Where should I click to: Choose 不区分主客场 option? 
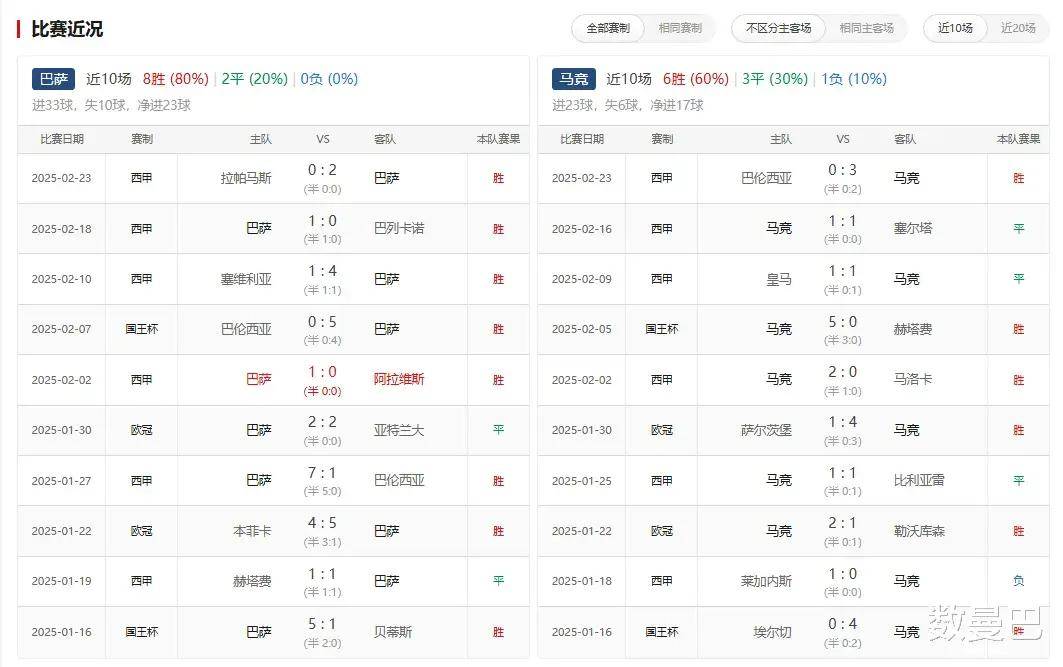coord(778,28)
